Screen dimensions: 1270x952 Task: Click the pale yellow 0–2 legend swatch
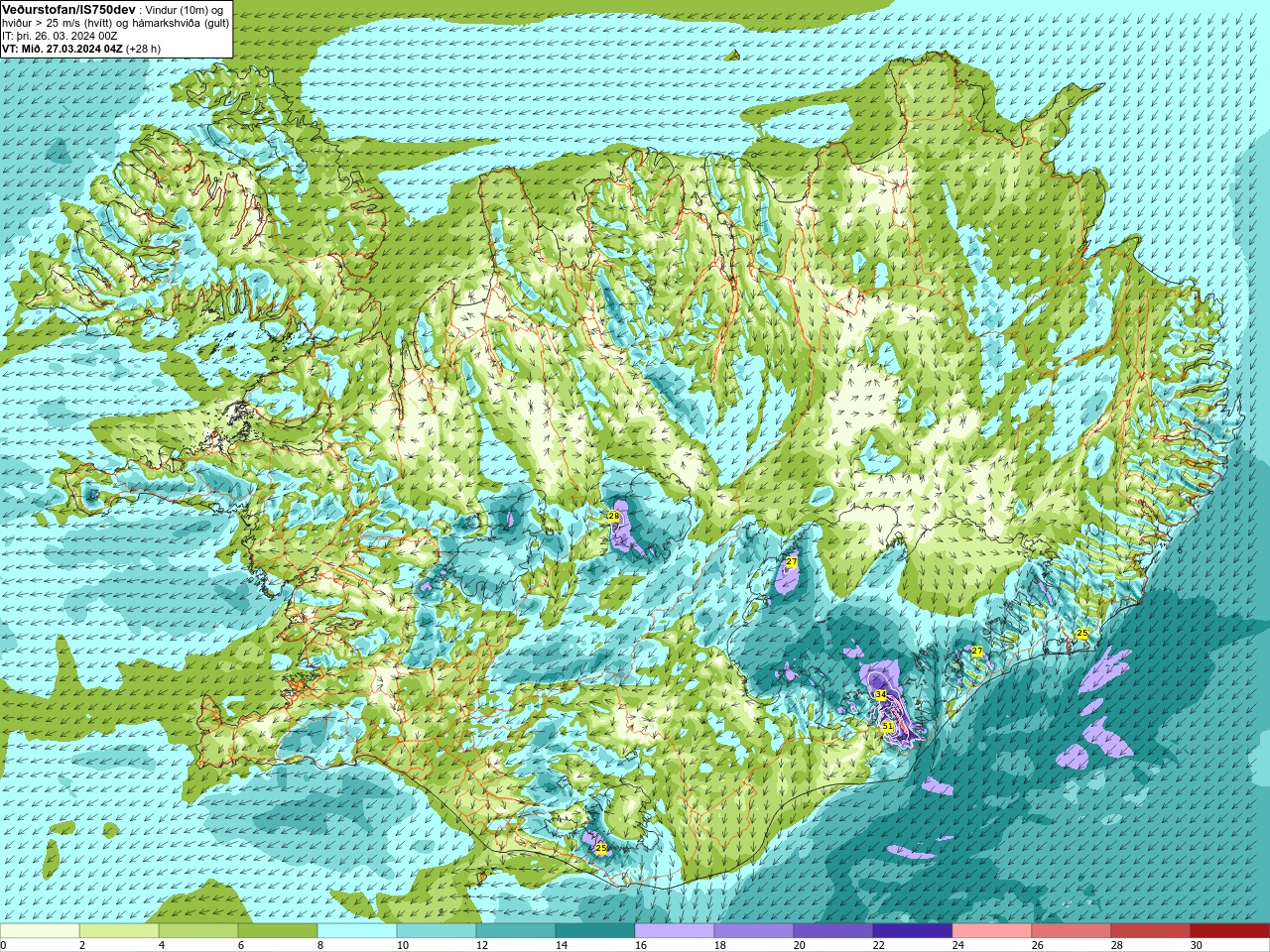(x=40, y=931)
